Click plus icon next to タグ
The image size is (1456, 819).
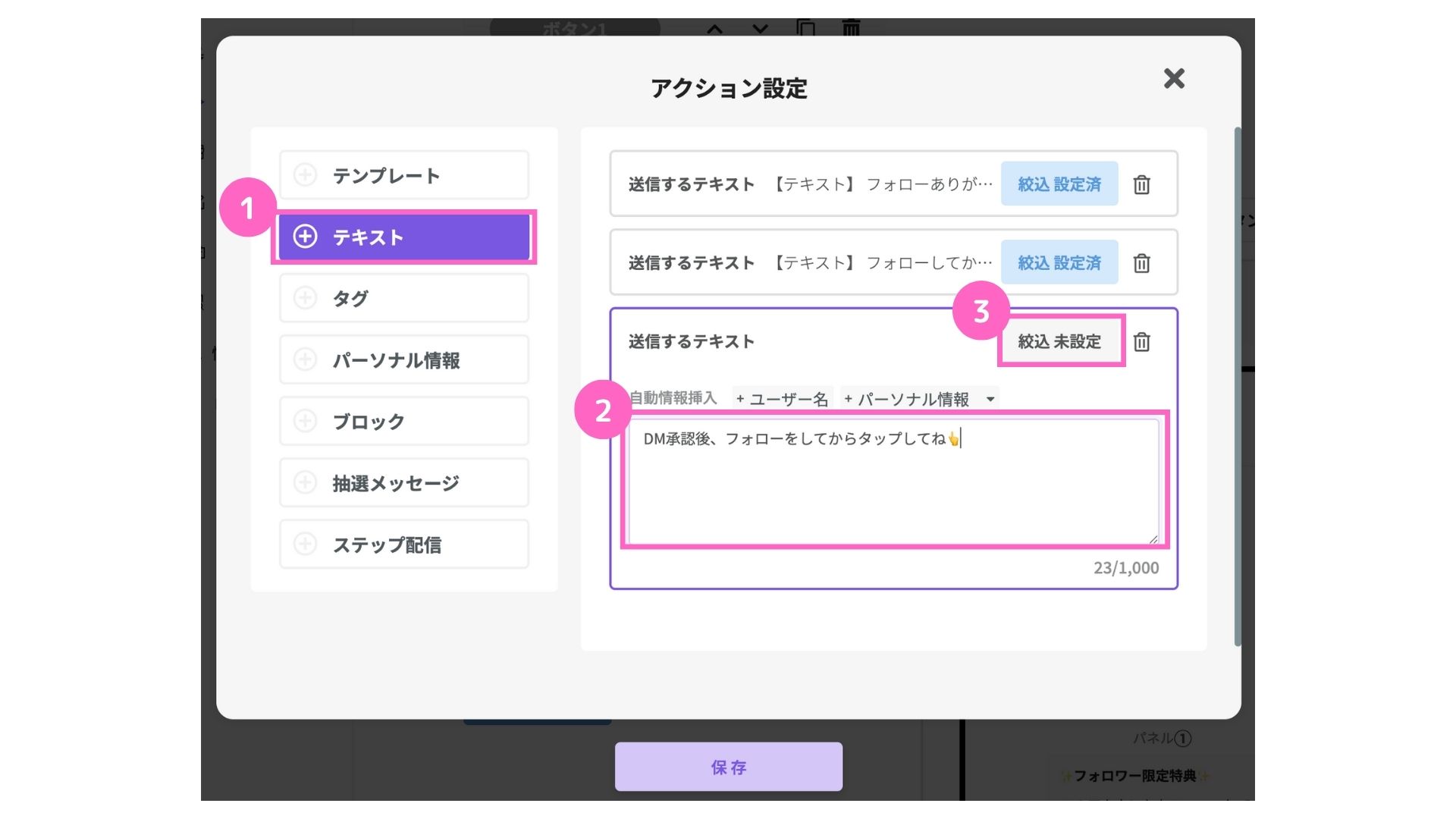click(x=305, y=298)
